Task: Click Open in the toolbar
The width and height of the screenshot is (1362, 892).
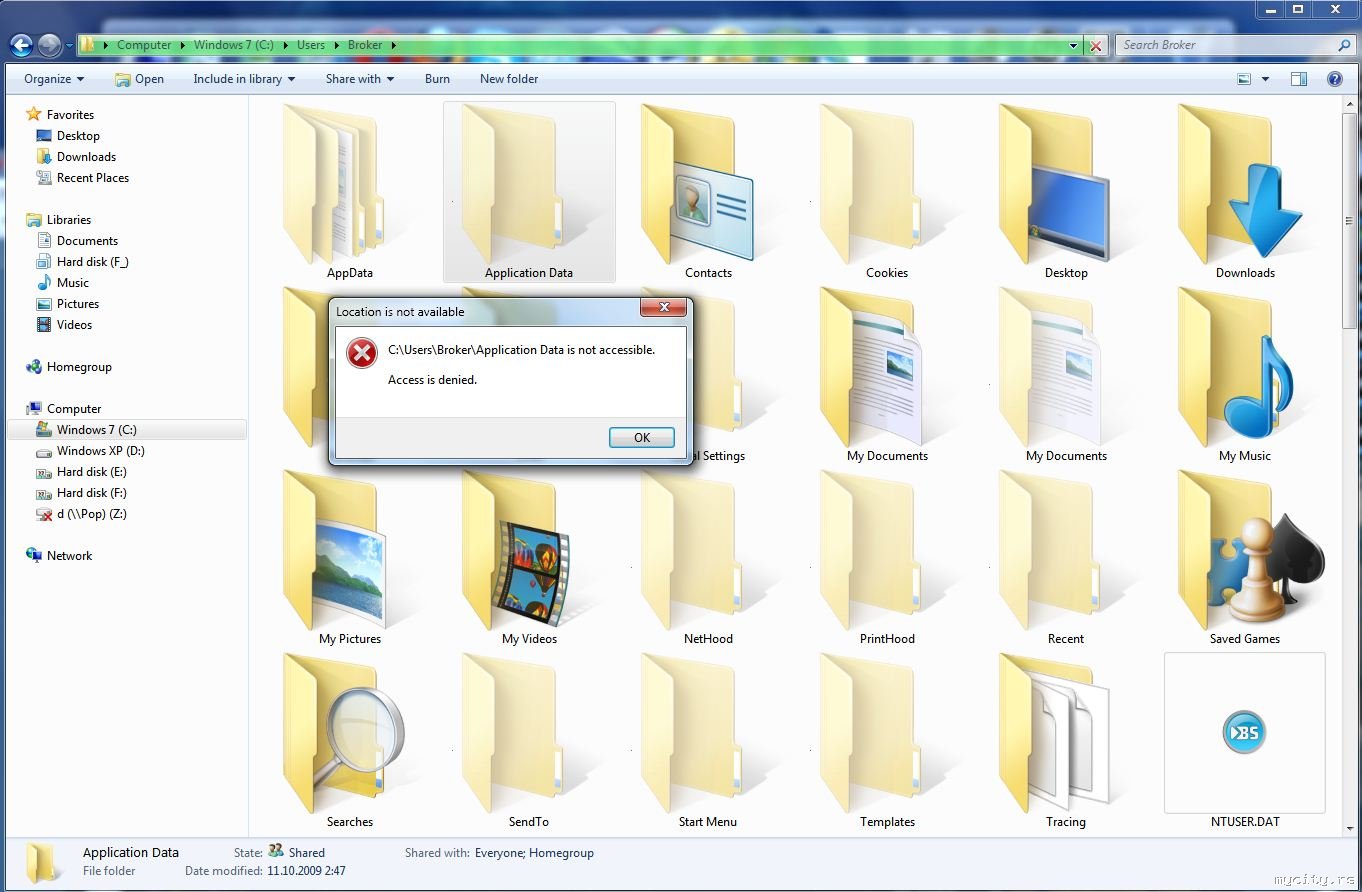Action: [x=139, y=79]
